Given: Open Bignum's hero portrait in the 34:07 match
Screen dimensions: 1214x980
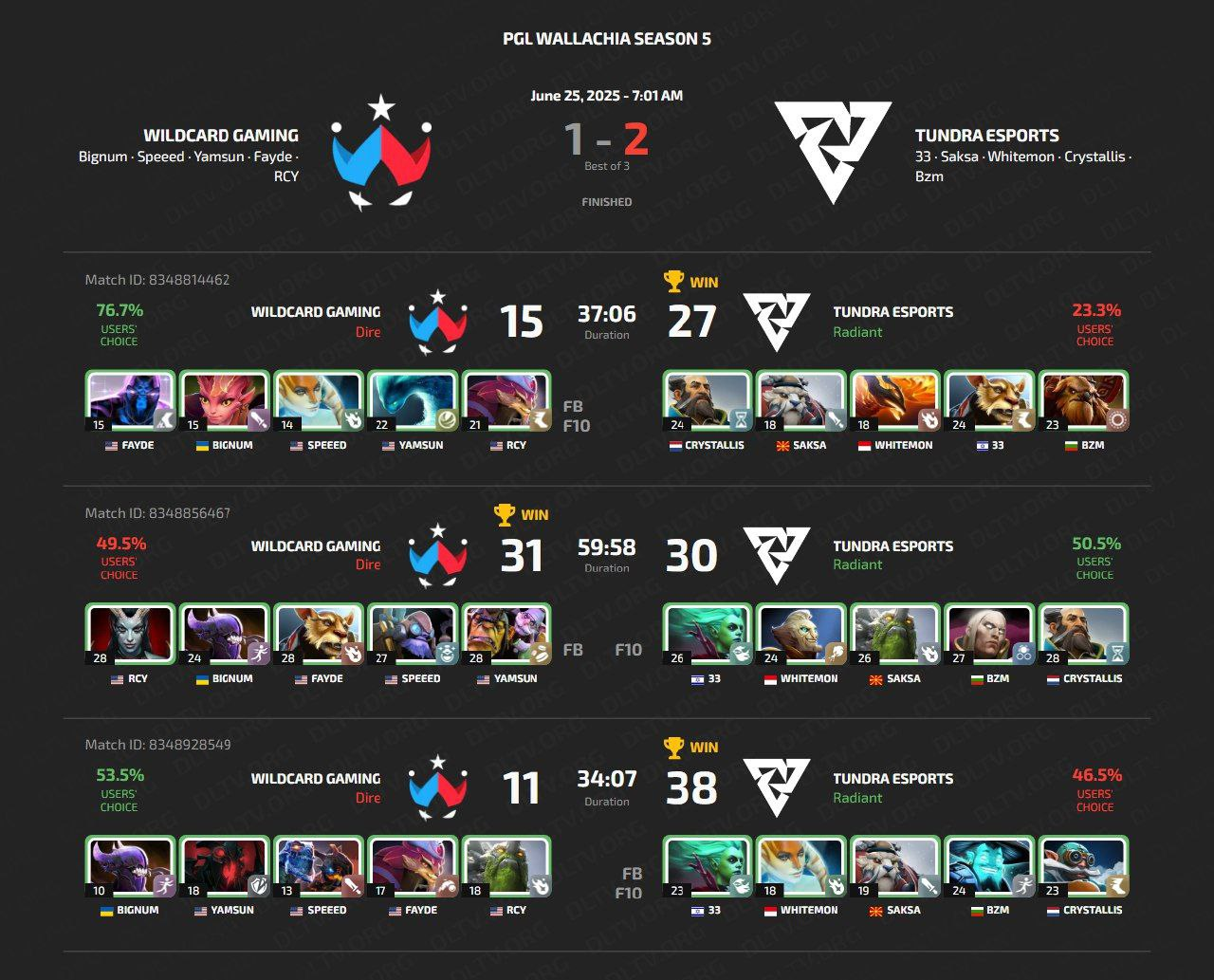Looking at the screenshot, I should (130, 867).
